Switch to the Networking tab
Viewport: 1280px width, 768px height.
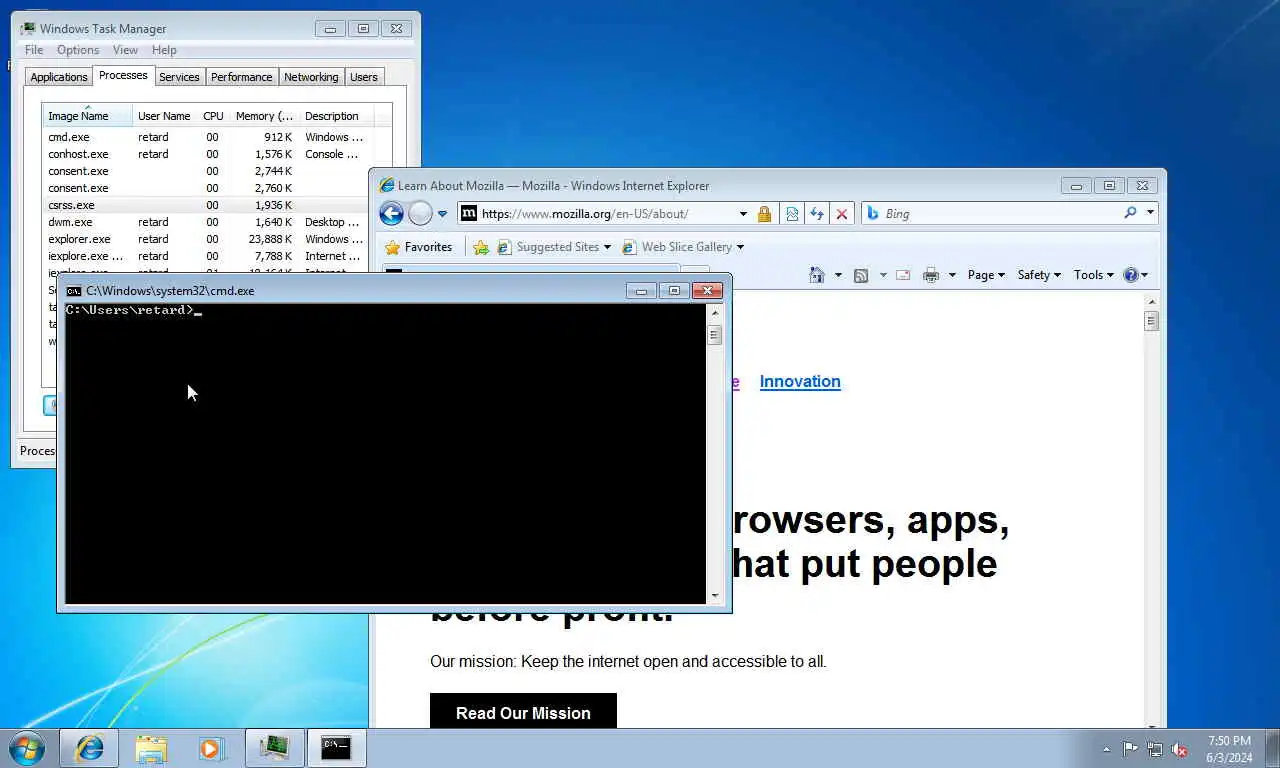pyautogui.click(x=311, y=77)
